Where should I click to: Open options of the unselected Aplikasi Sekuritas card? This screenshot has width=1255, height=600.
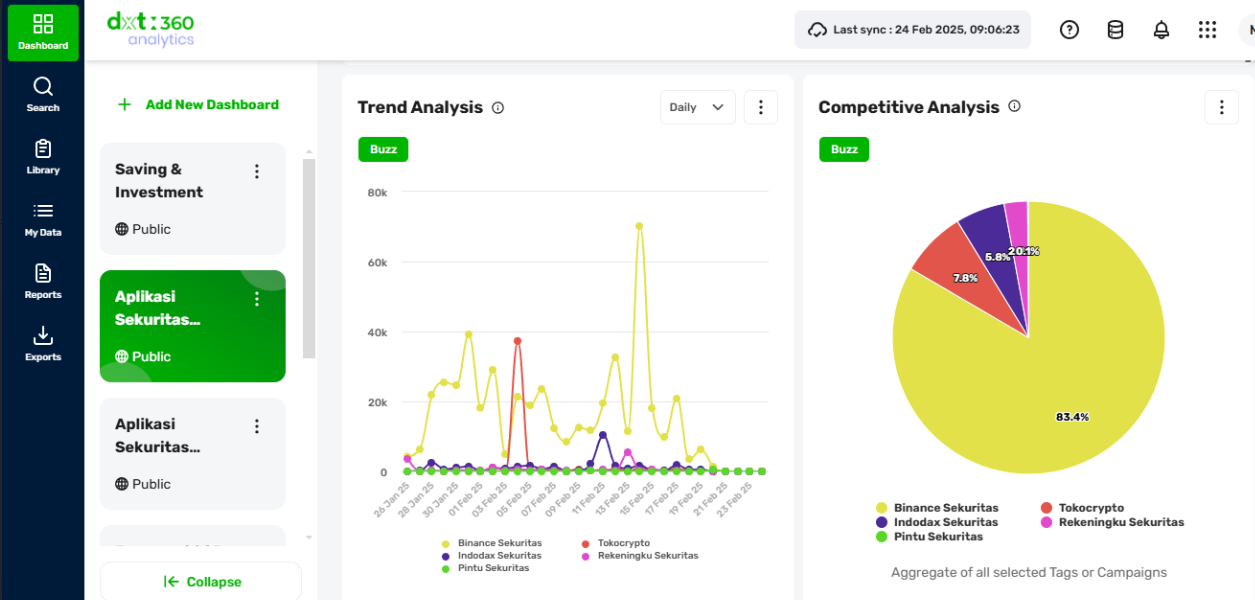point(257,427)
